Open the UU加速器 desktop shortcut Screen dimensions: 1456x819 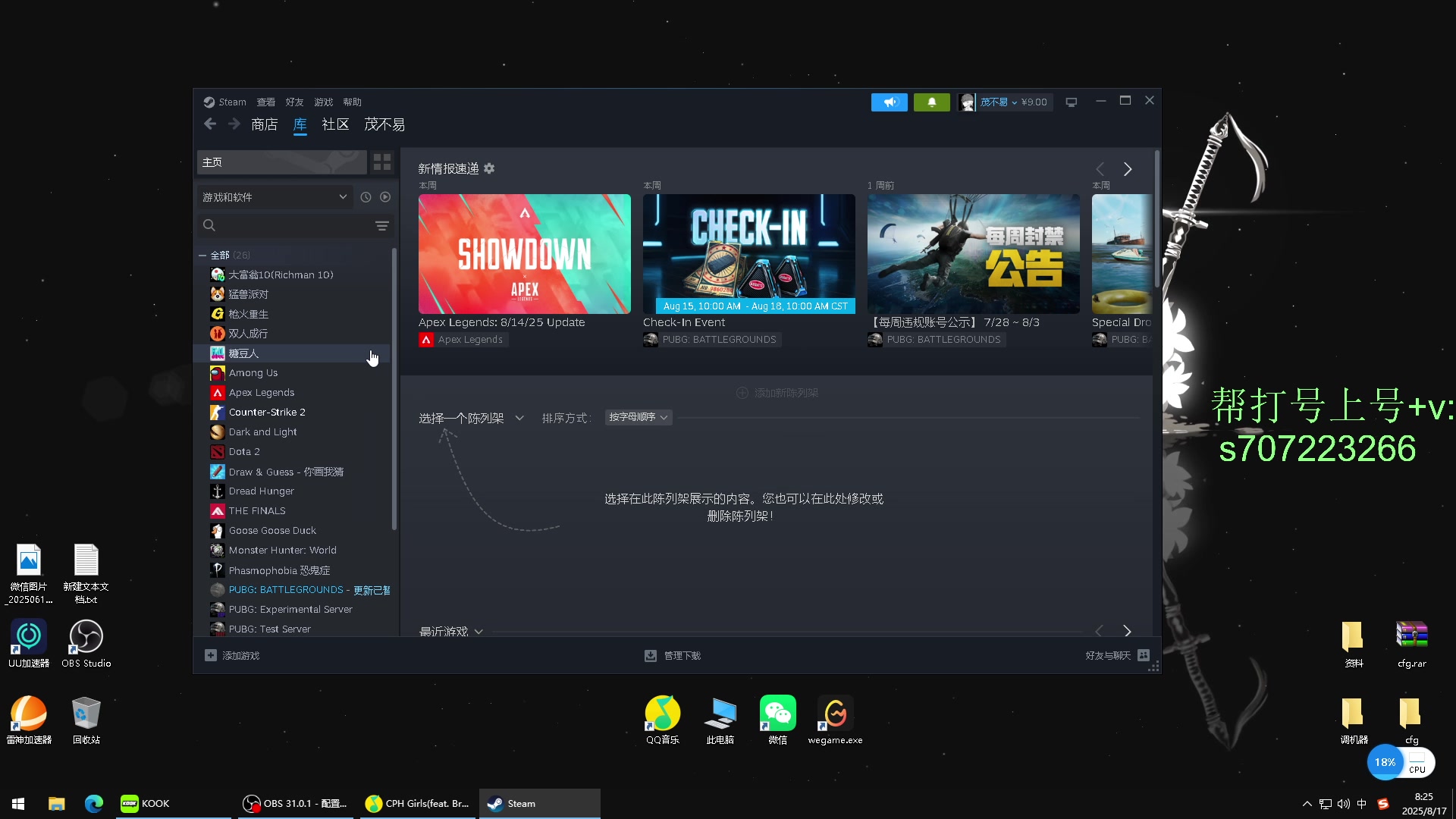(x=29, y=643)
